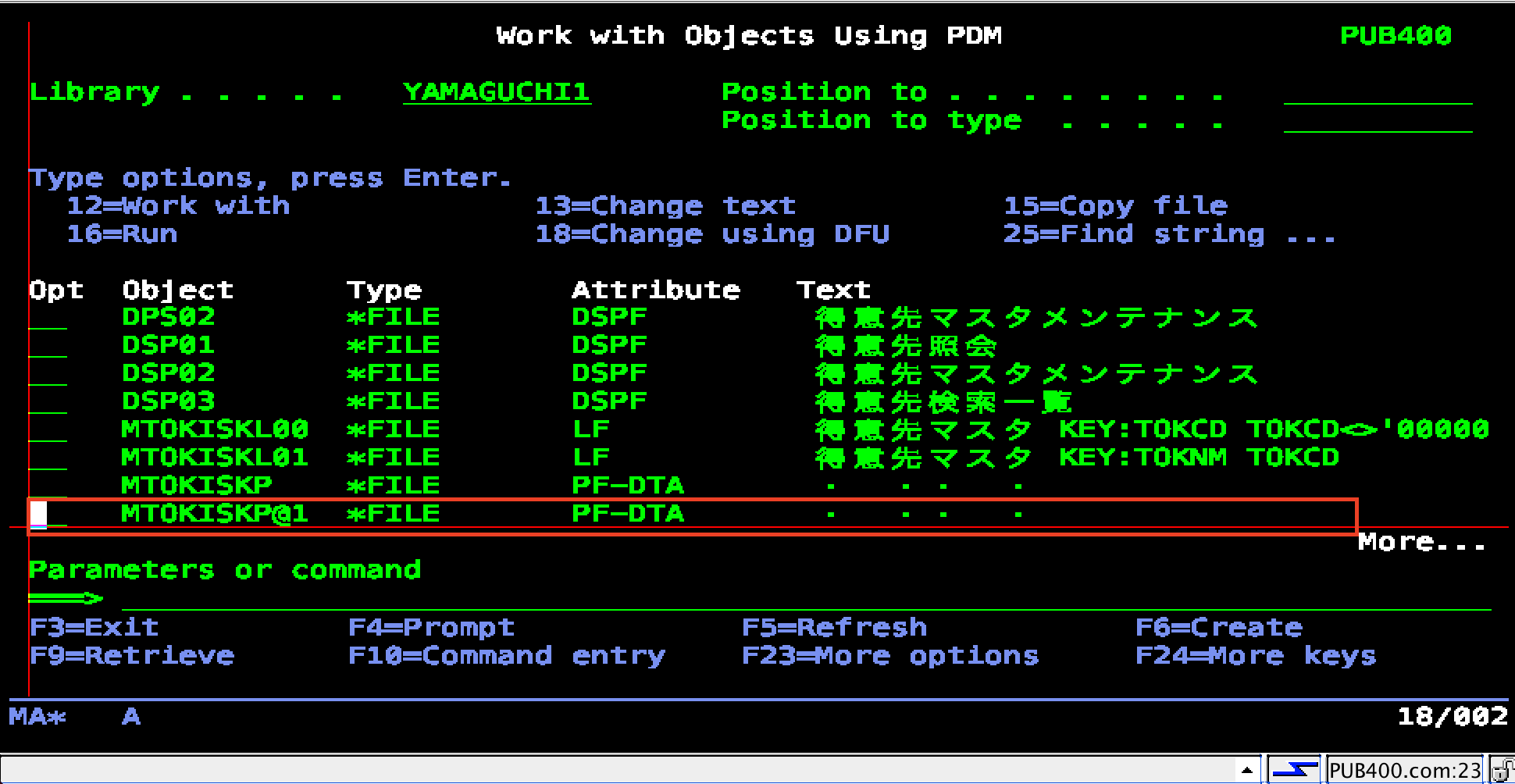Click the text description of DSP03
The height and width of the screenshot is (784, 1515).
tap(943, 401)
